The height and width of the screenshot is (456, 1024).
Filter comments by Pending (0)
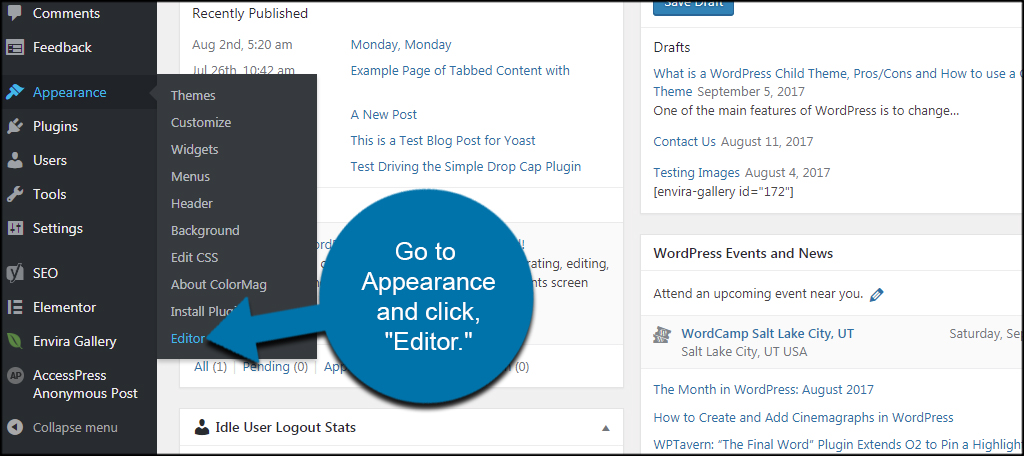[x=275, y=367]
